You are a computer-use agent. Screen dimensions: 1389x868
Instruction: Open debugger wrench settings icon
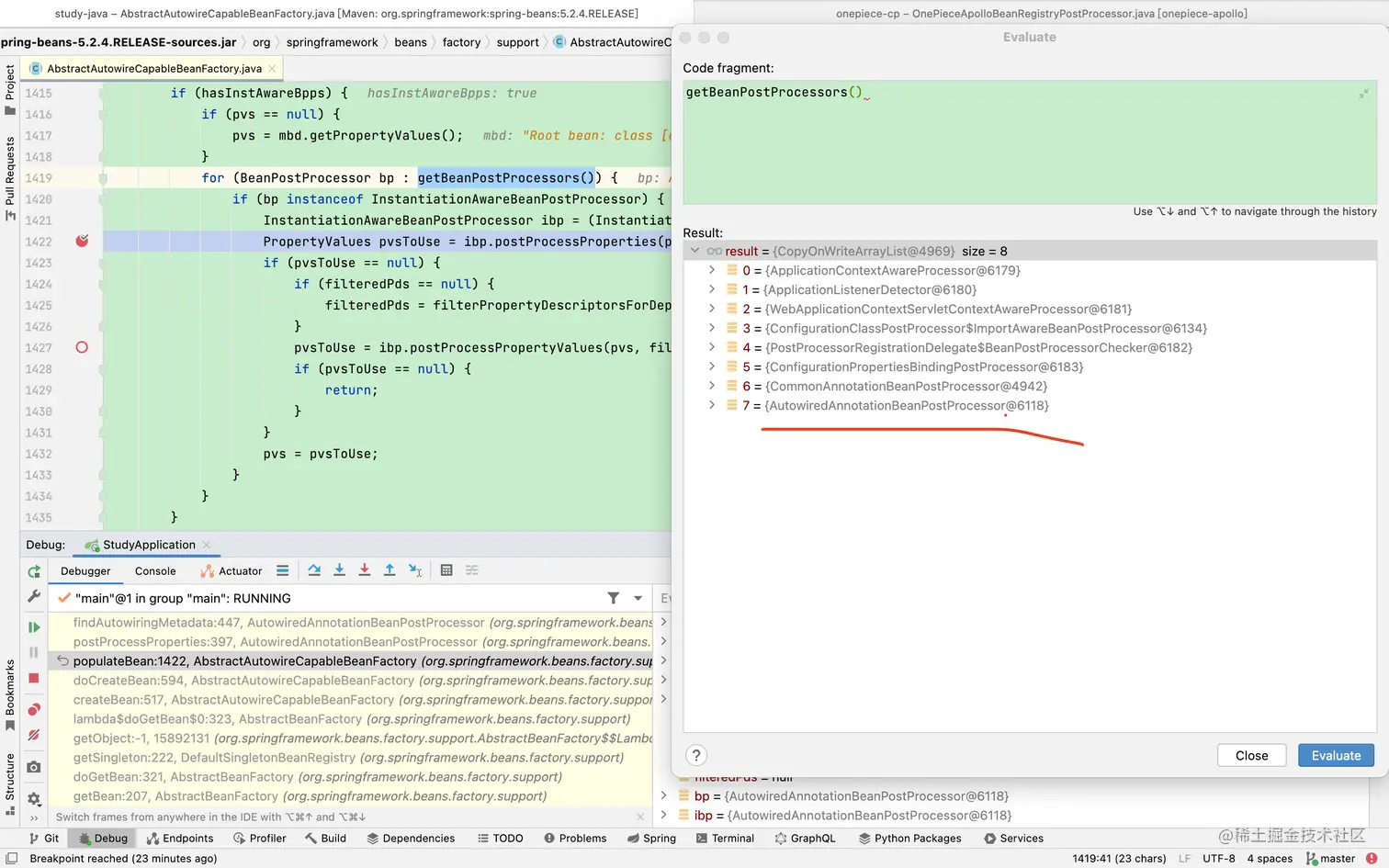pyautogui.click(x=34, y=596)
